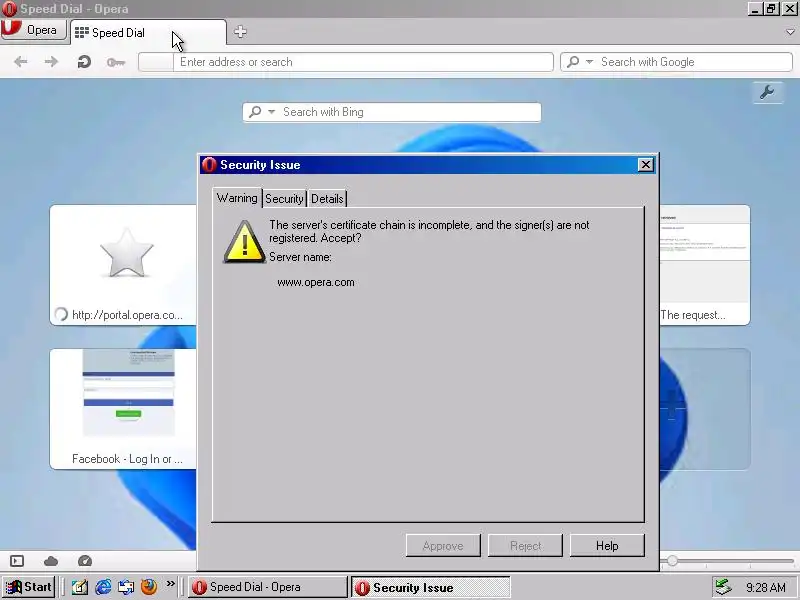Open the Opera main menu button
Screen dimensions: 800x600
click(x=34, y=30)
